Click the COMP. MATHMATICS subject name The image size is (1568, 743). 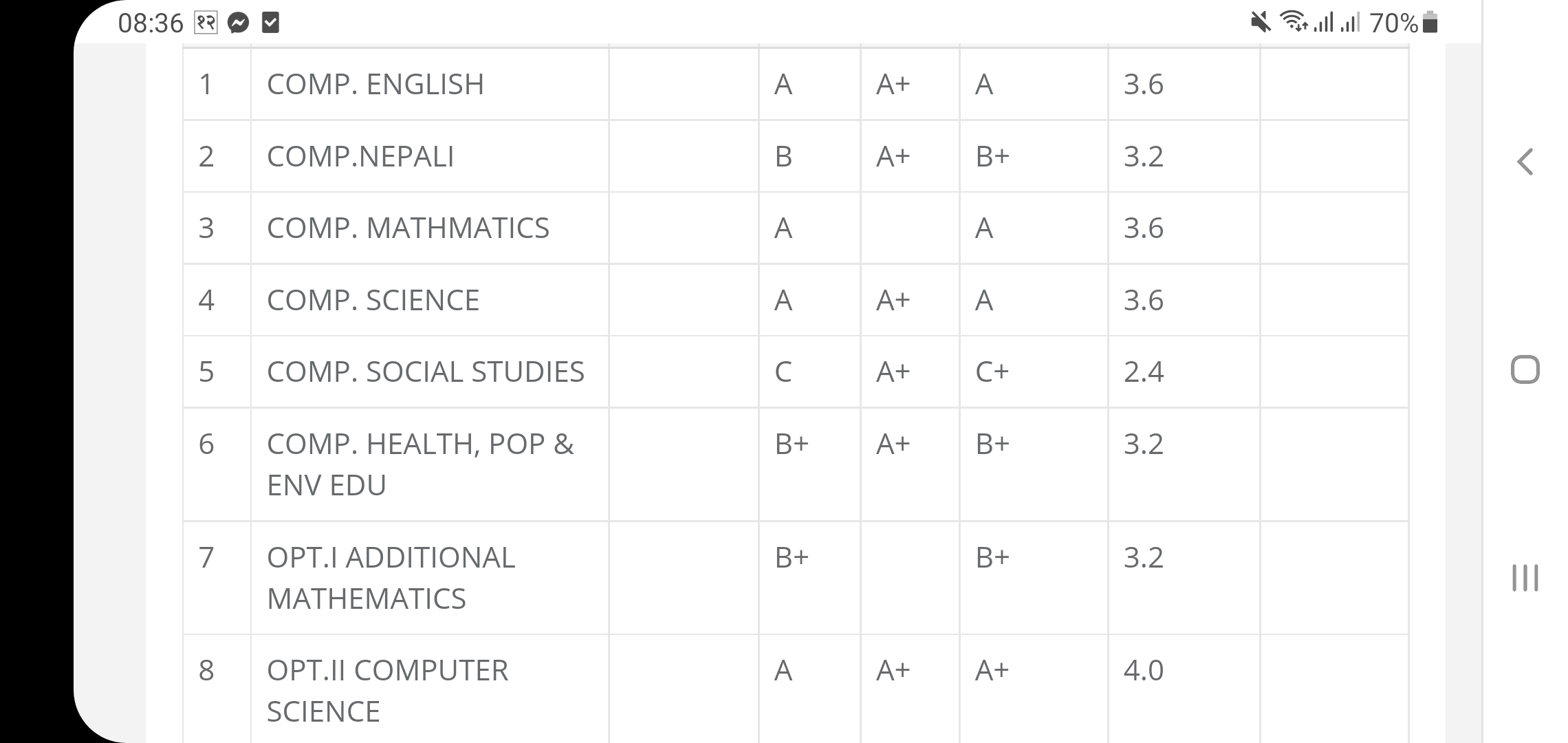tap(408, 228)
